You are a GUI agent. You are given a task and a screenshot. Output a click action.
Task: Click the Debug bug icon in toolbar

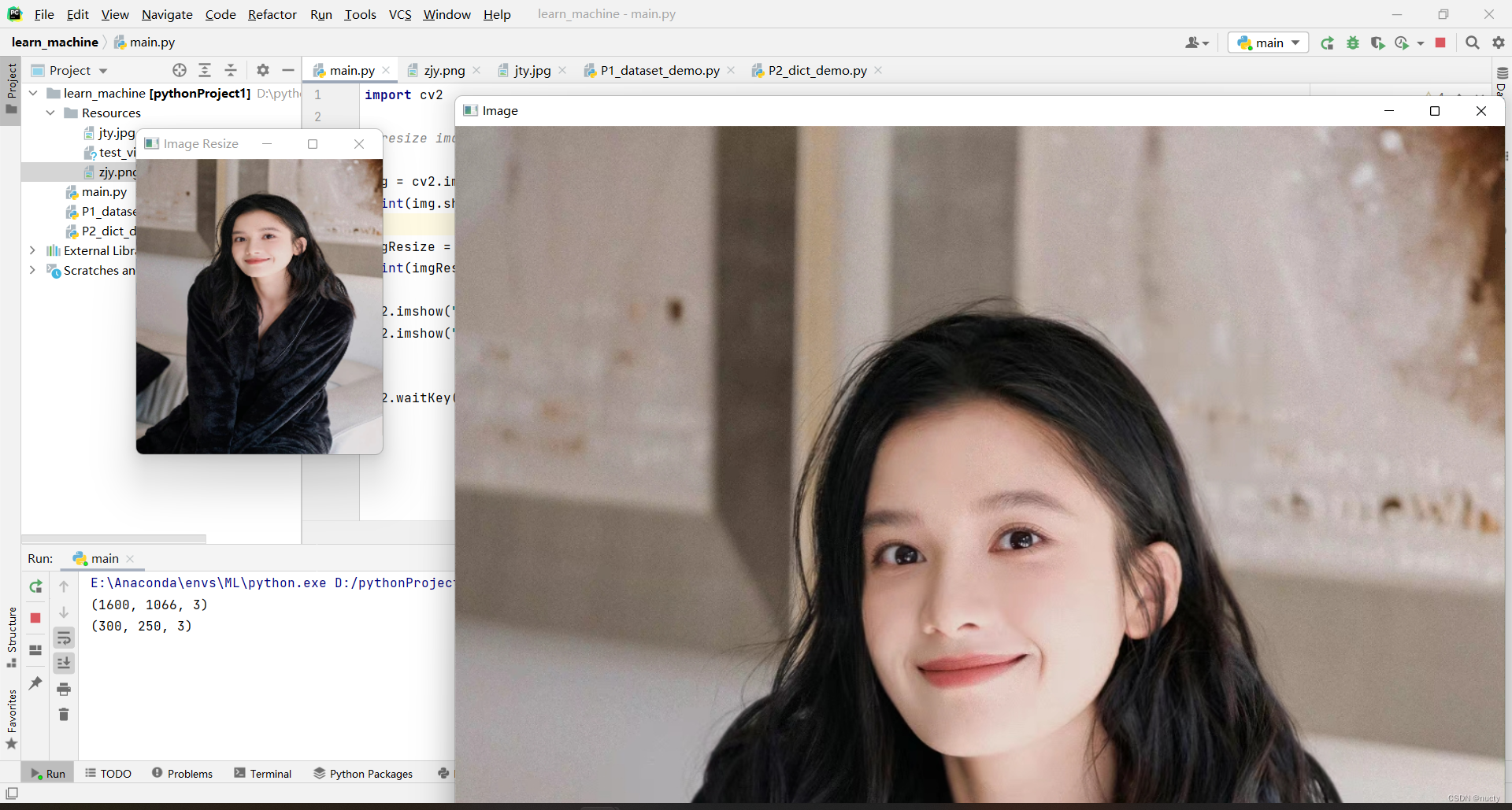click(1352, 43)
